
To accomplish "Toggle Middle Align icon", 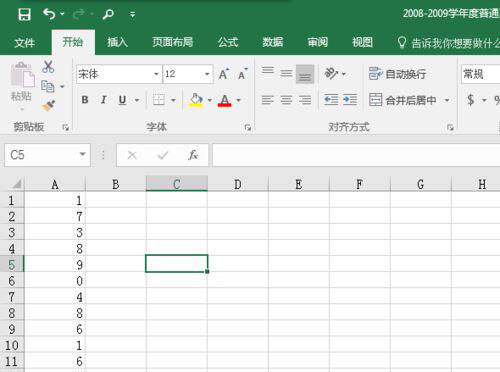I will click(286, 73).
